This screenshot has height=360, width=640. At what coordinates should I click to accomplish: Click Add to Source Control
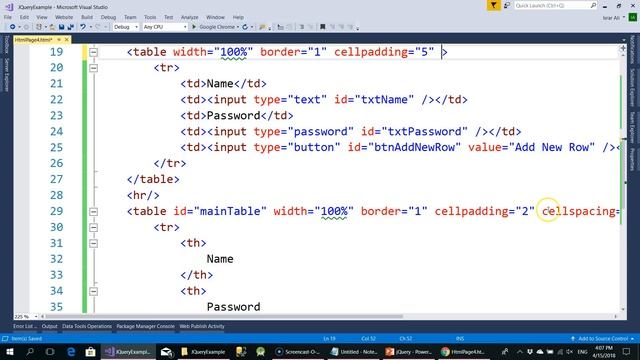(602, 339)
